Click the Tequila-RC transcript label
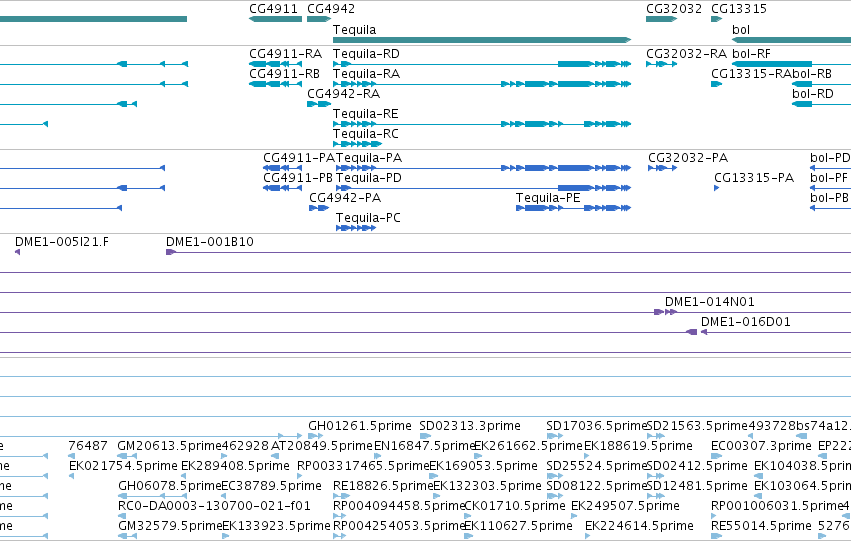This screenshot has width=851, height=541. click(366, 134)
